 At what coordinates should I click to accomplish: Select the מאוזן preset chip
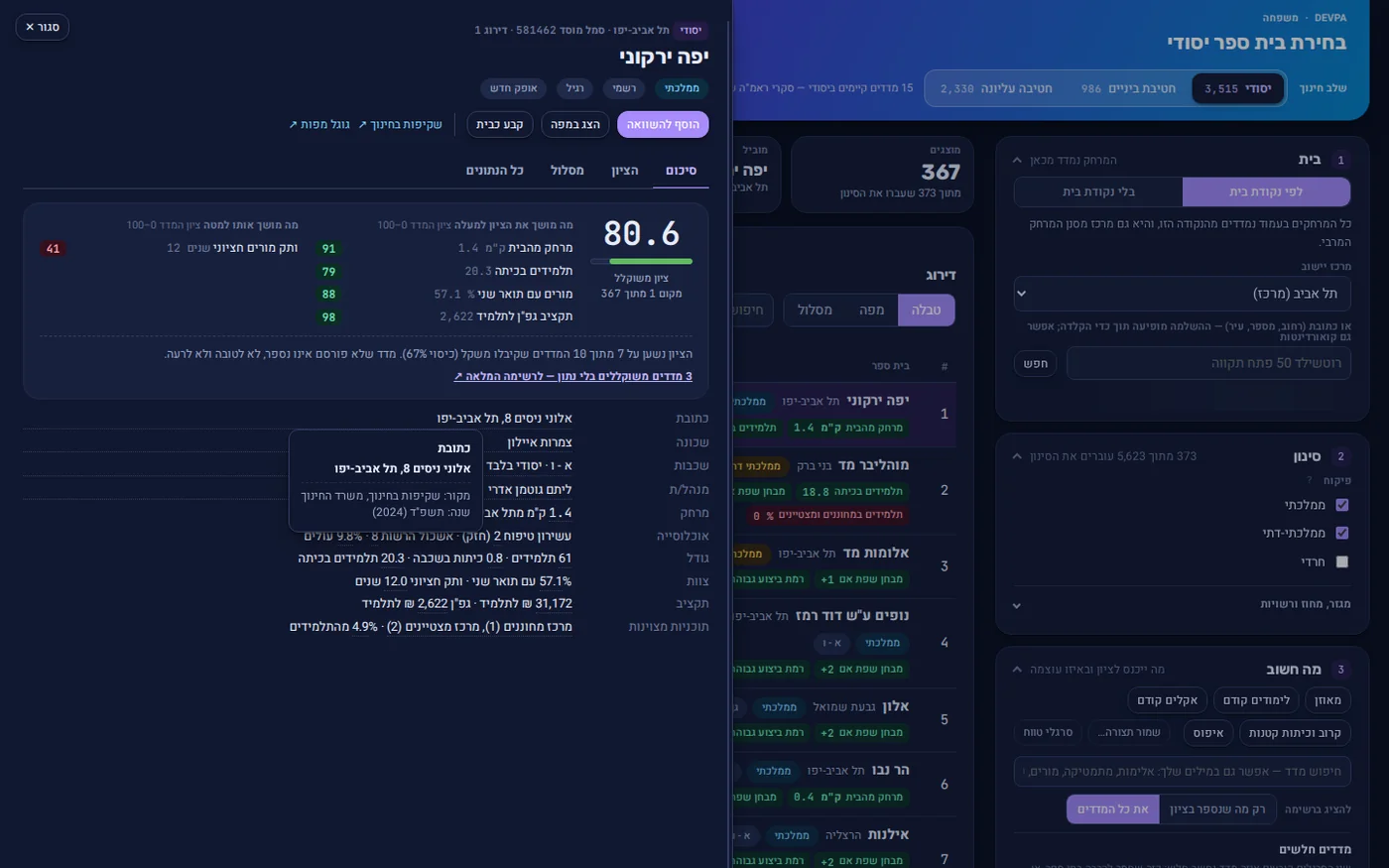1327,700
